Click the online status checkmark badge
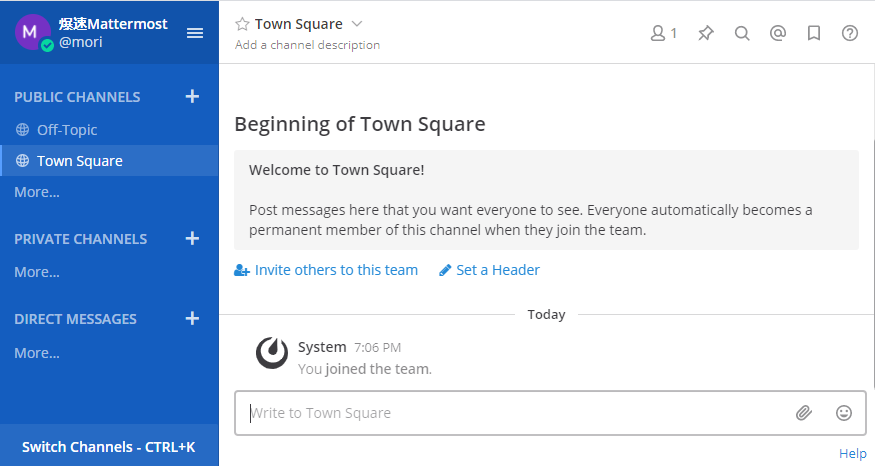875x466 pixels. tap(47, 46)
